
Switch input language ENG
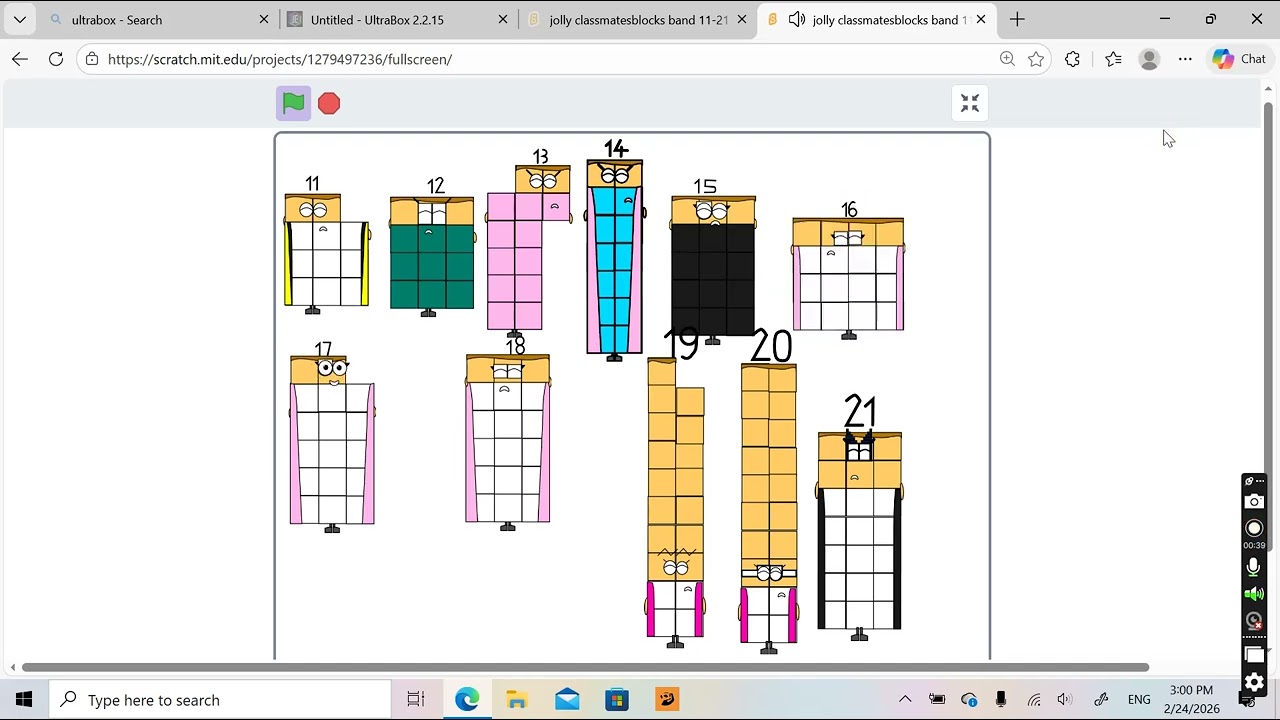[1139, 700]
